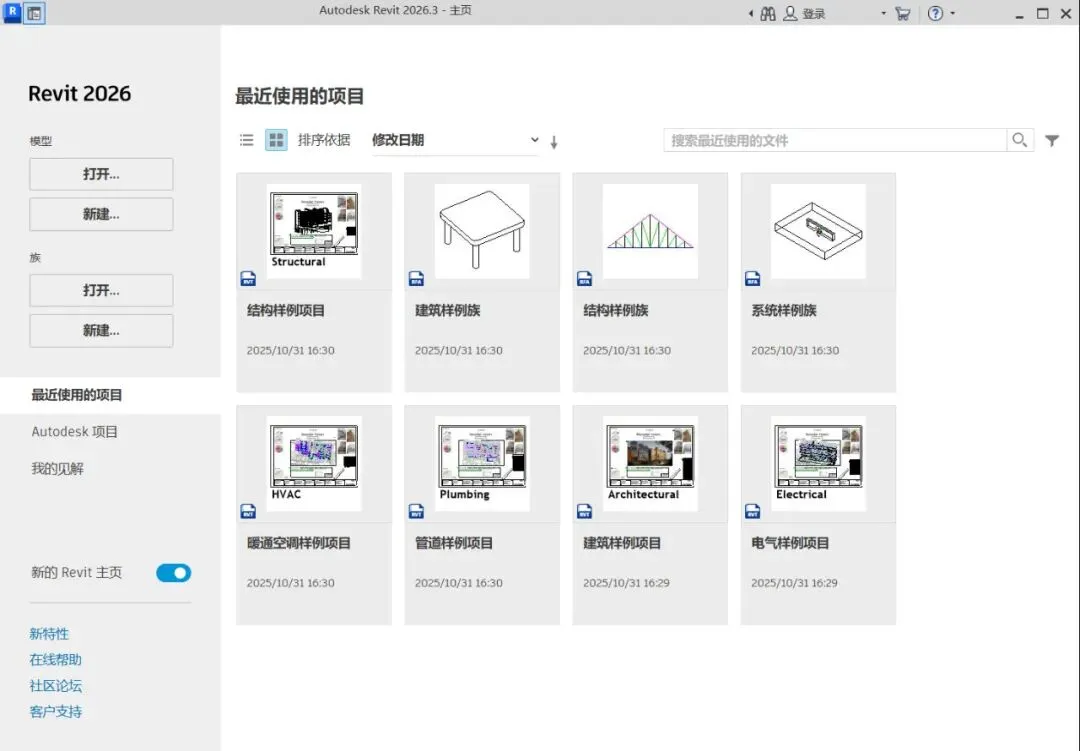Click the 电气样例项目 title text
The image size is (1080, 751).
[790, 544]
